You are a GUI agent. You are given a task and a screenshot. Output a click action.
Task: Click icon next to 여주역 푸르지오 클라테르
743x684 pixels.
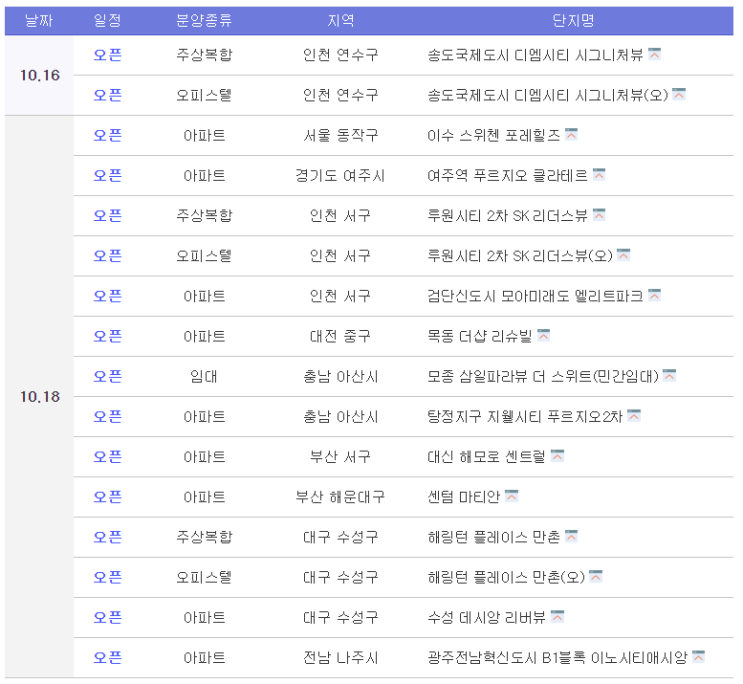point(599,174)
